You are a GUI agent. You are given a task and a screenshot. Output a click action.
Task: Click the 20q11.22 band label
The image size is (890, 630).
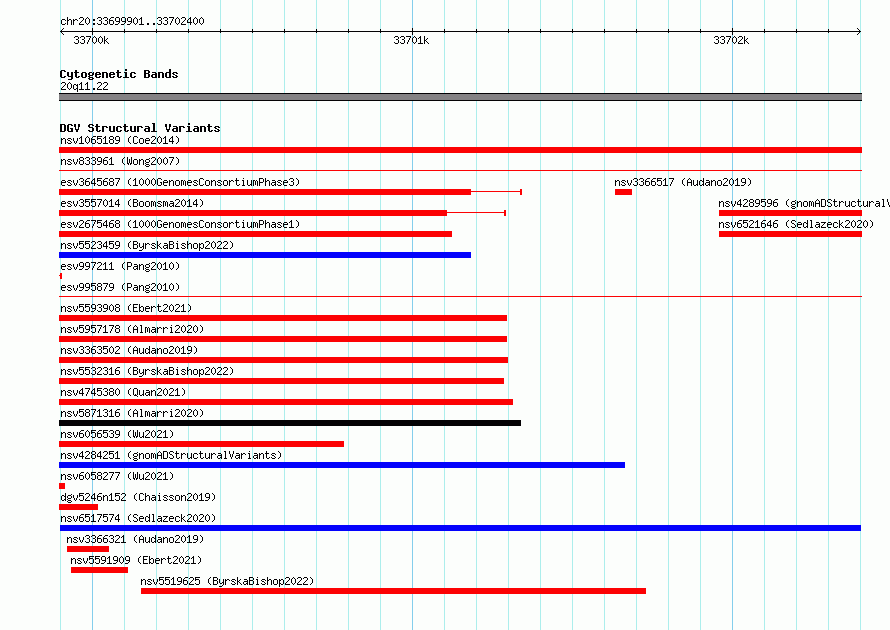[84, 86]
